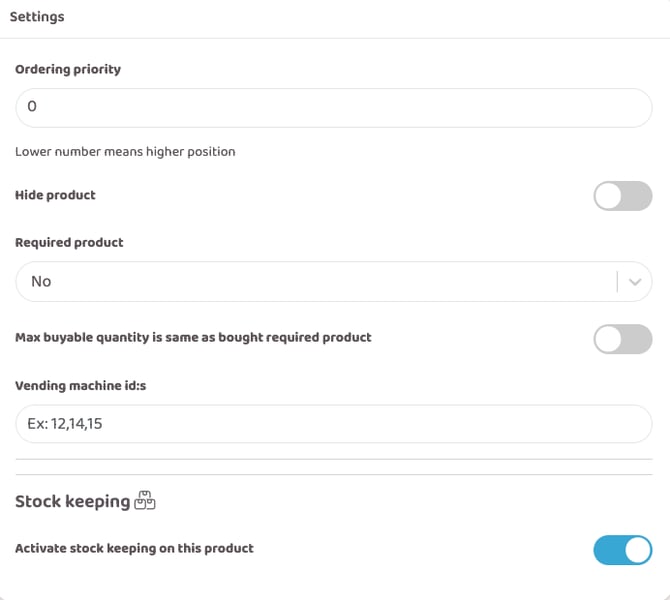The width and height of the screenshot is (670, 600).
Task: Expand the Required product chevron arrow
Action: [635, 282]
